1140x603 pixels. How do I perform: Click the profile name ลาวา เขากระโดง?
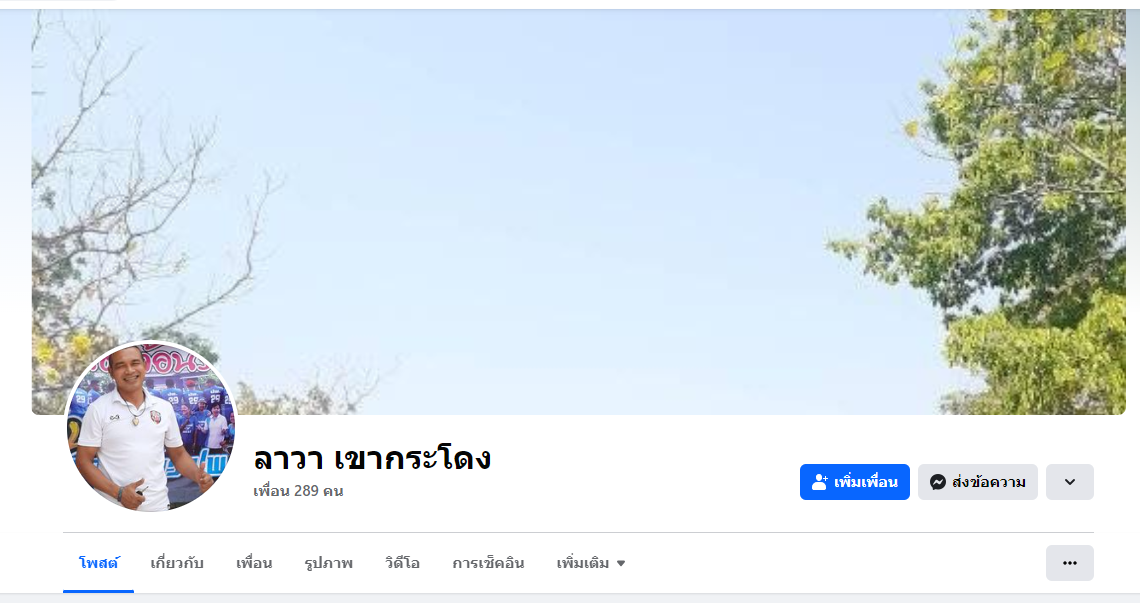(x=372, y=458)
